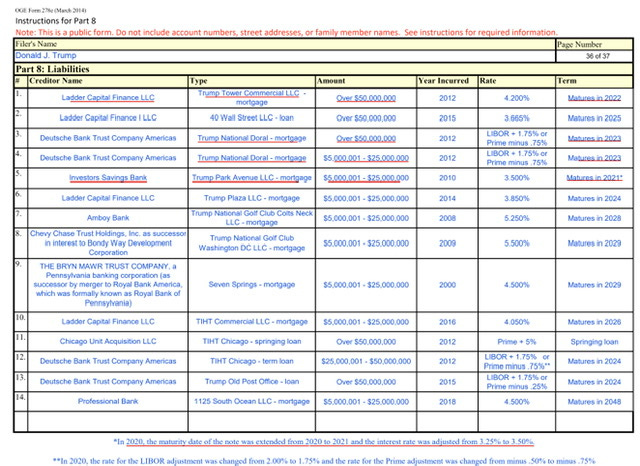Select the Prime + 5% rate cell
The width and height of the screenshot is (640, 466).
[x=517, y=342]
